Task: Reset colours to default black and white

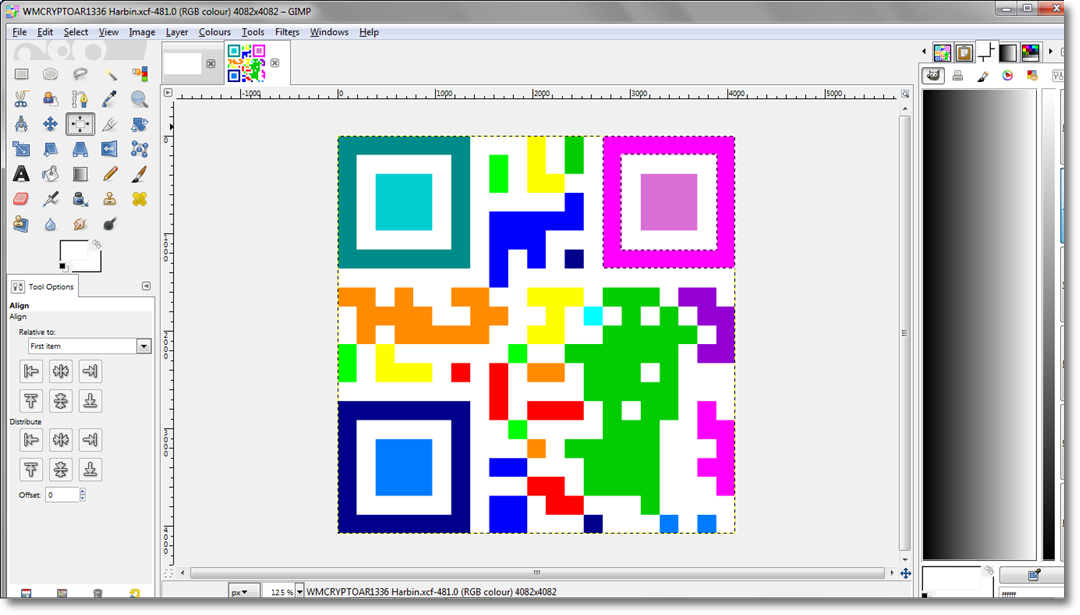Action: (x=63, y=267)
